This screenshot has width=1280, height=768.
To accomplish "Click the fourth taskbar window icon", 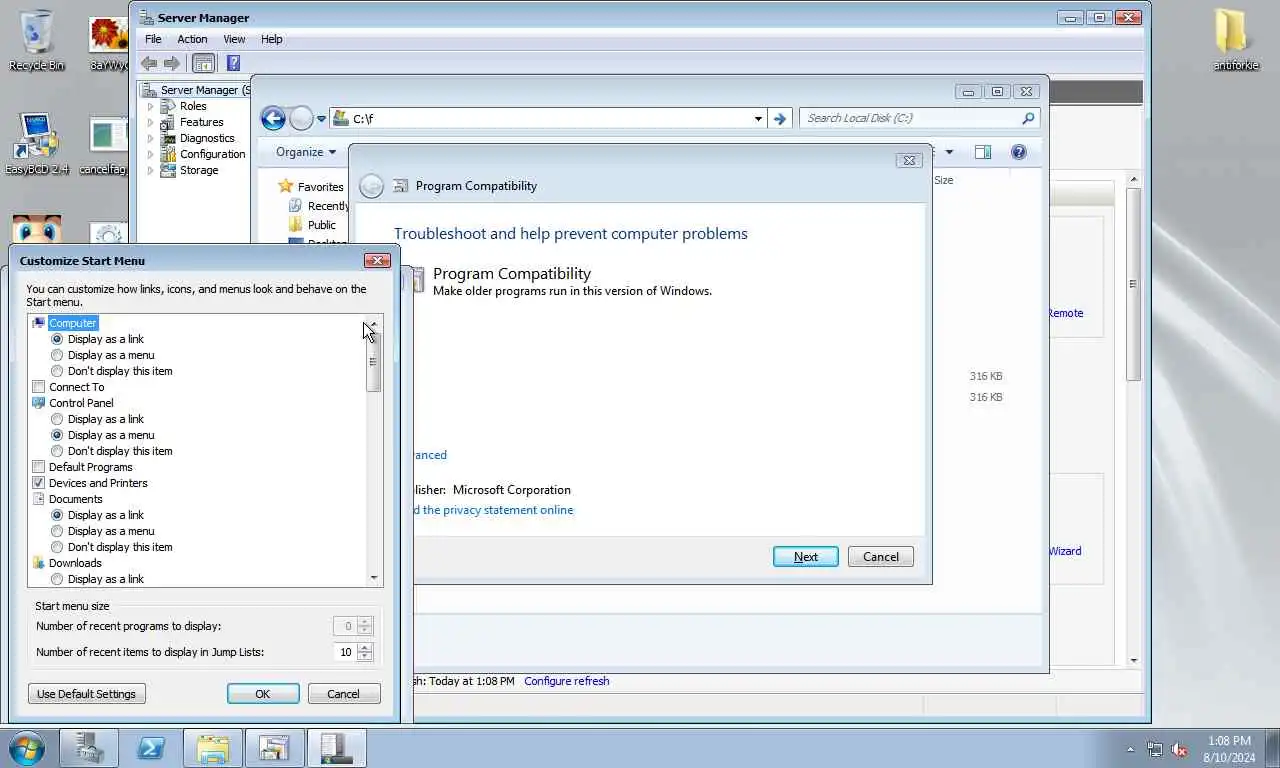I will pyautogui.click(x=274, y=748).
